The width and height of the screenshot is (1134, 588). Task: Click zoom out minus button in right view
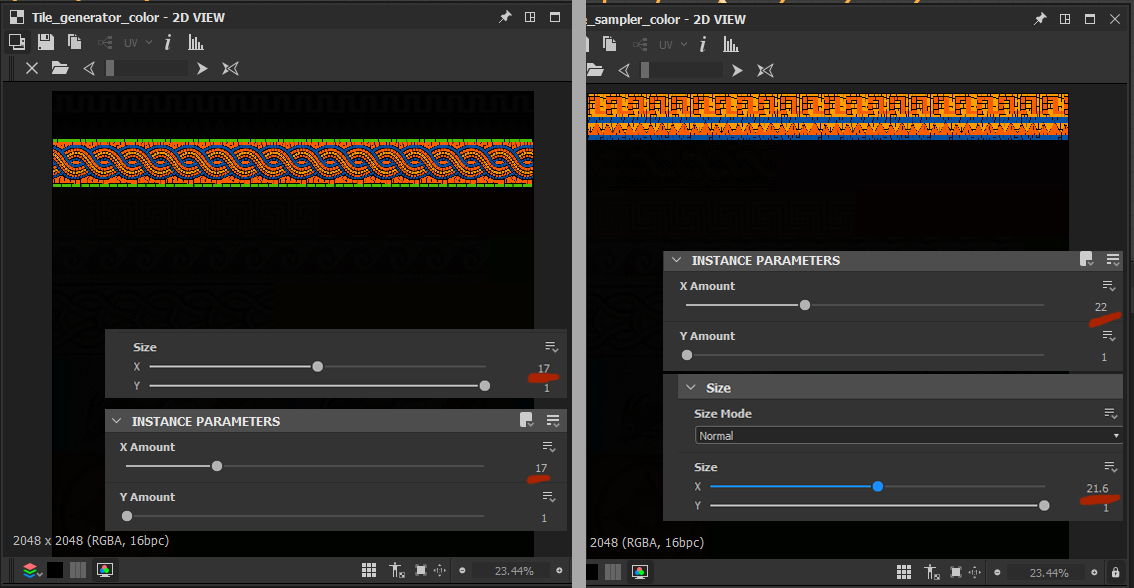coord(997,572)
